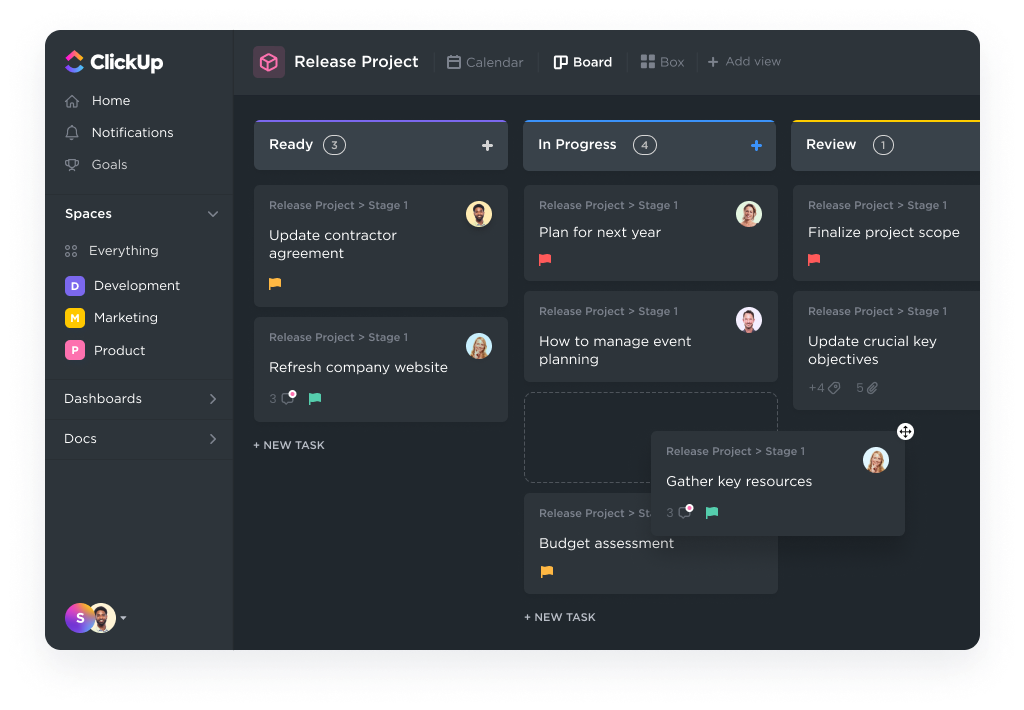
Task: Click assignee avatar on Gather key resources
Action: [x=876, y=460]
